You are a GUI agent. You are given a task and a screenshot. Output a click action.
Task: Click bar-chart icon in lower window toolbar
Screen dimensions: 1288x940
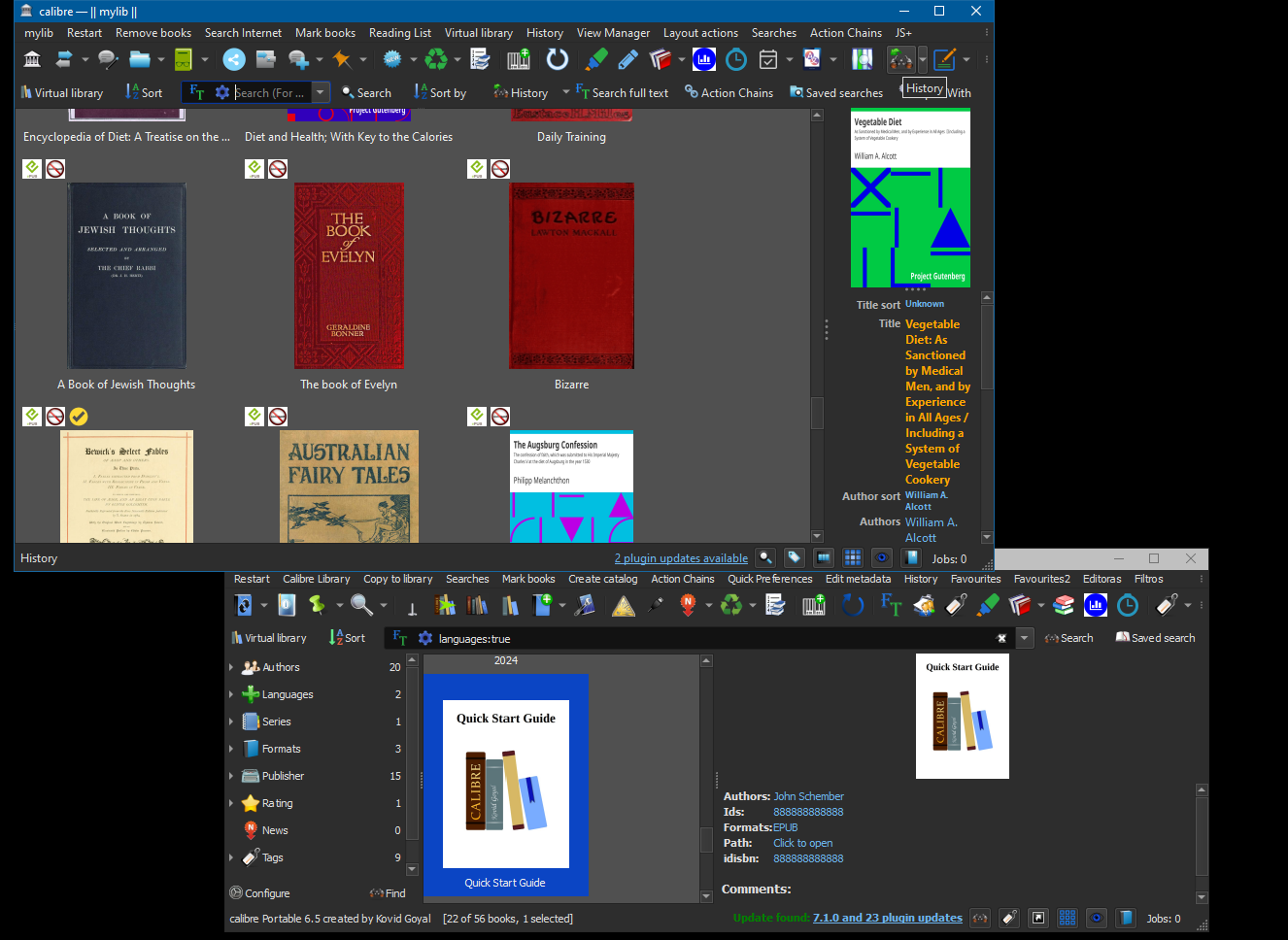[1096, 605]
